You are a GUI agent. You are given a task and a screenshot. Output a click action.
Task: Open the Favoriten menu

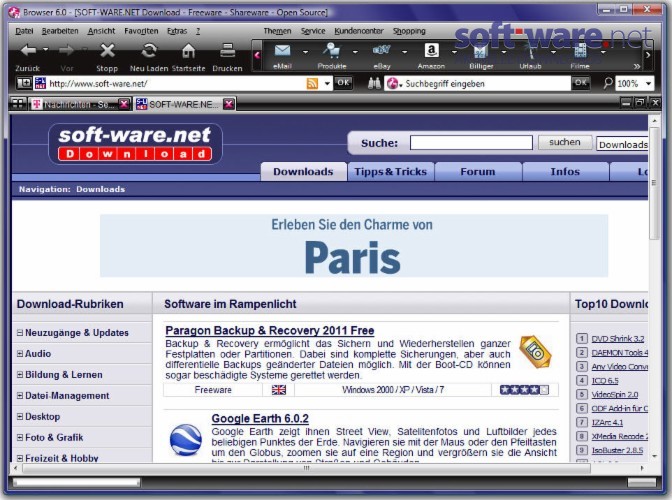(141, 31)
